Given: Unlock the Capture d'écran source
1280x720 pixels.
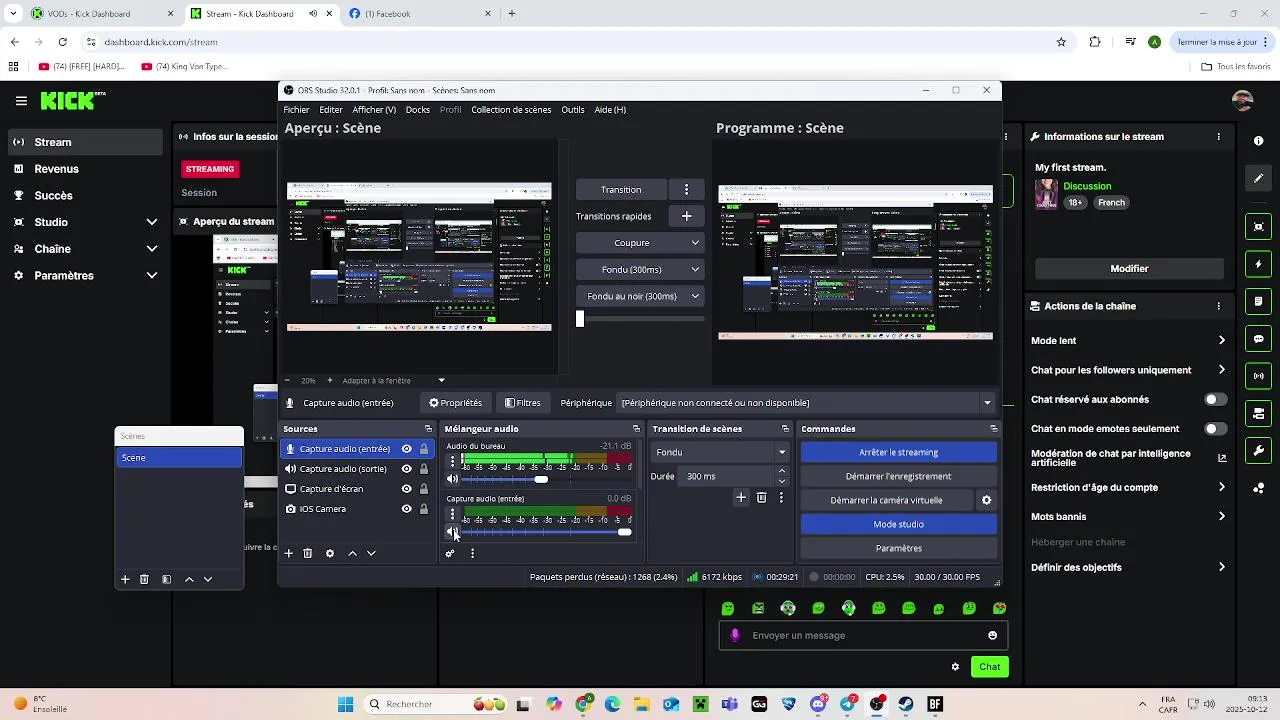Looking at the screenshot, I should (424, 489).
